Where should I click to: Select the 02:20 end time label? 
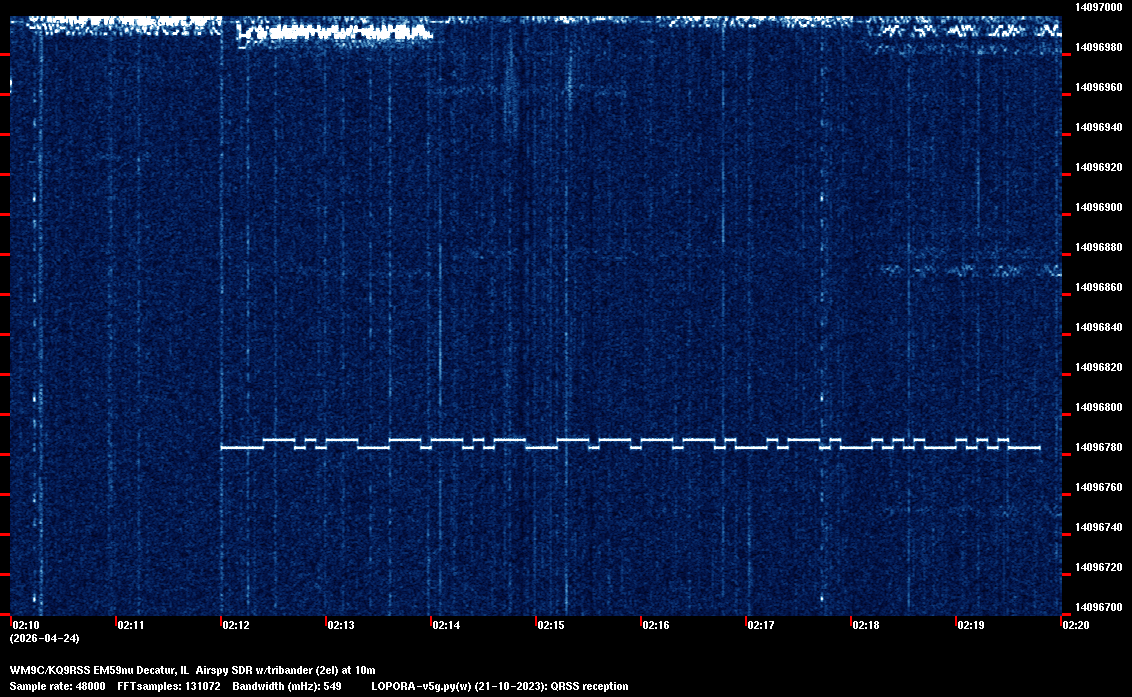tap(1076, 625)
